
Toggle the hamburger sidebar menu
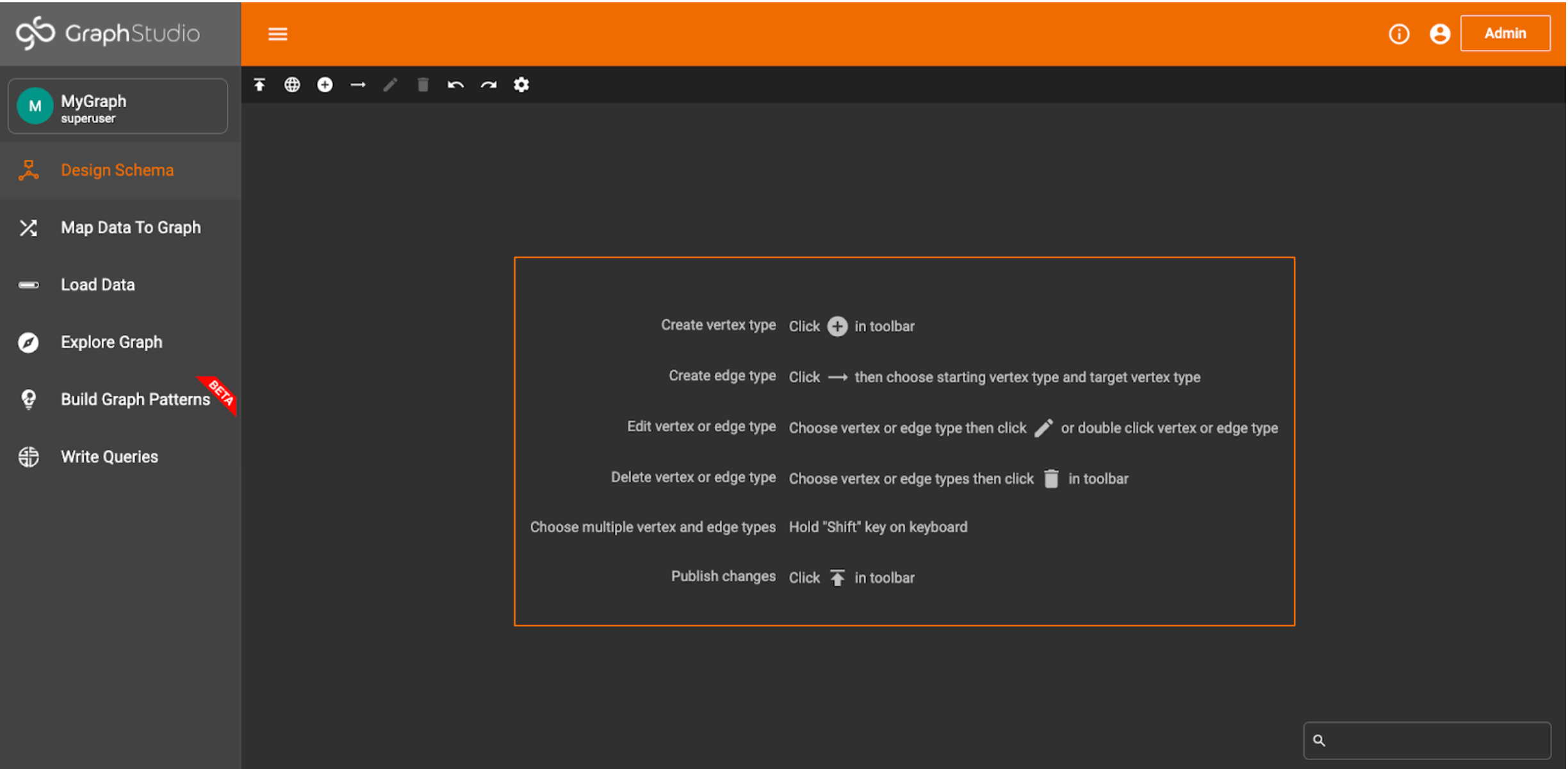coord(277,34)
